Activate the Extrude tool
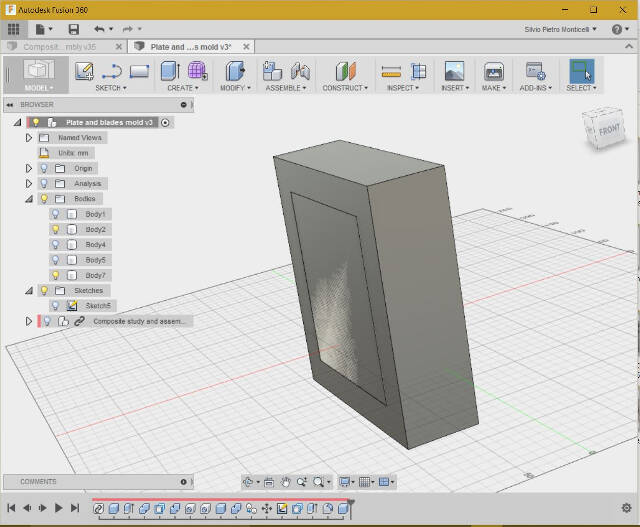Viewport: 640px width, 527px height. click(170, 71)
